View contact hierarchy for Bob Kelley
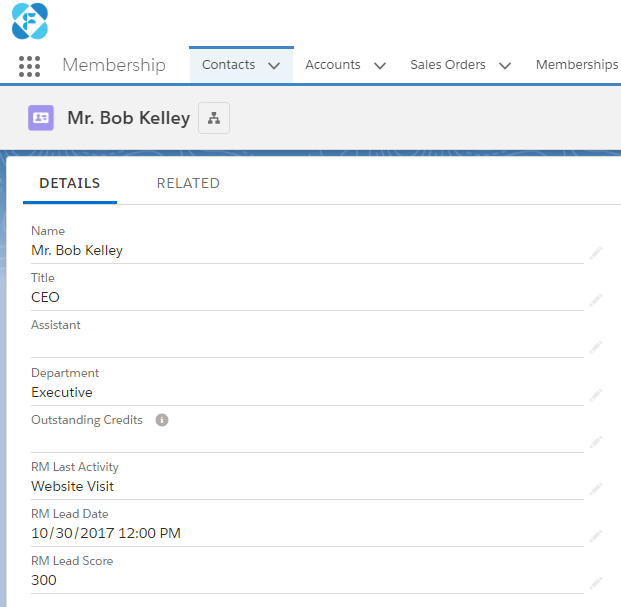This screenshot has height=607, width=621. coord(214,118)
